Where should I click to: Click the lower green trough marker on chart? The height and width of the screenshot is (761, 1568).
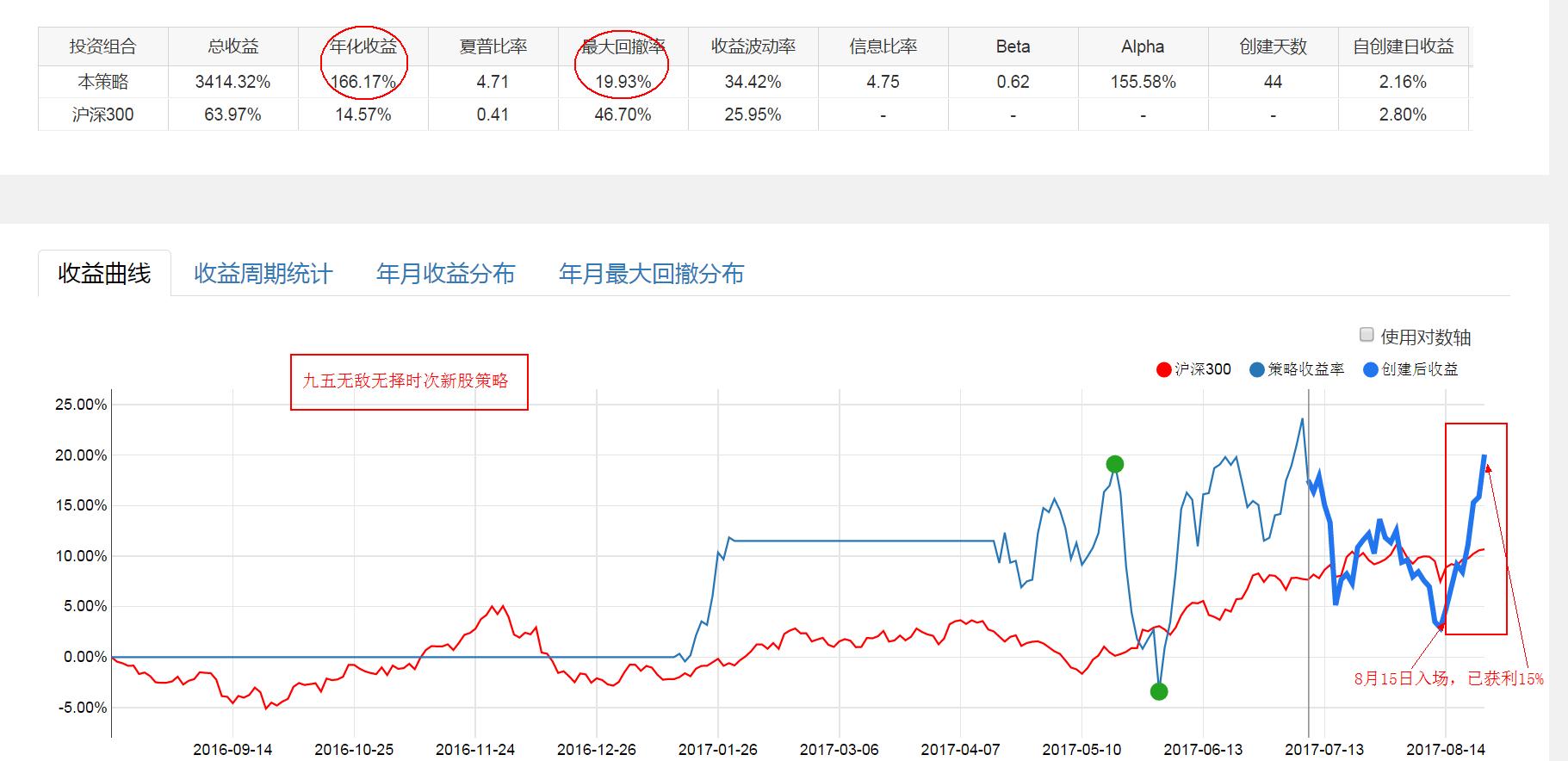pyautogui.click(x=1159, y=691)
